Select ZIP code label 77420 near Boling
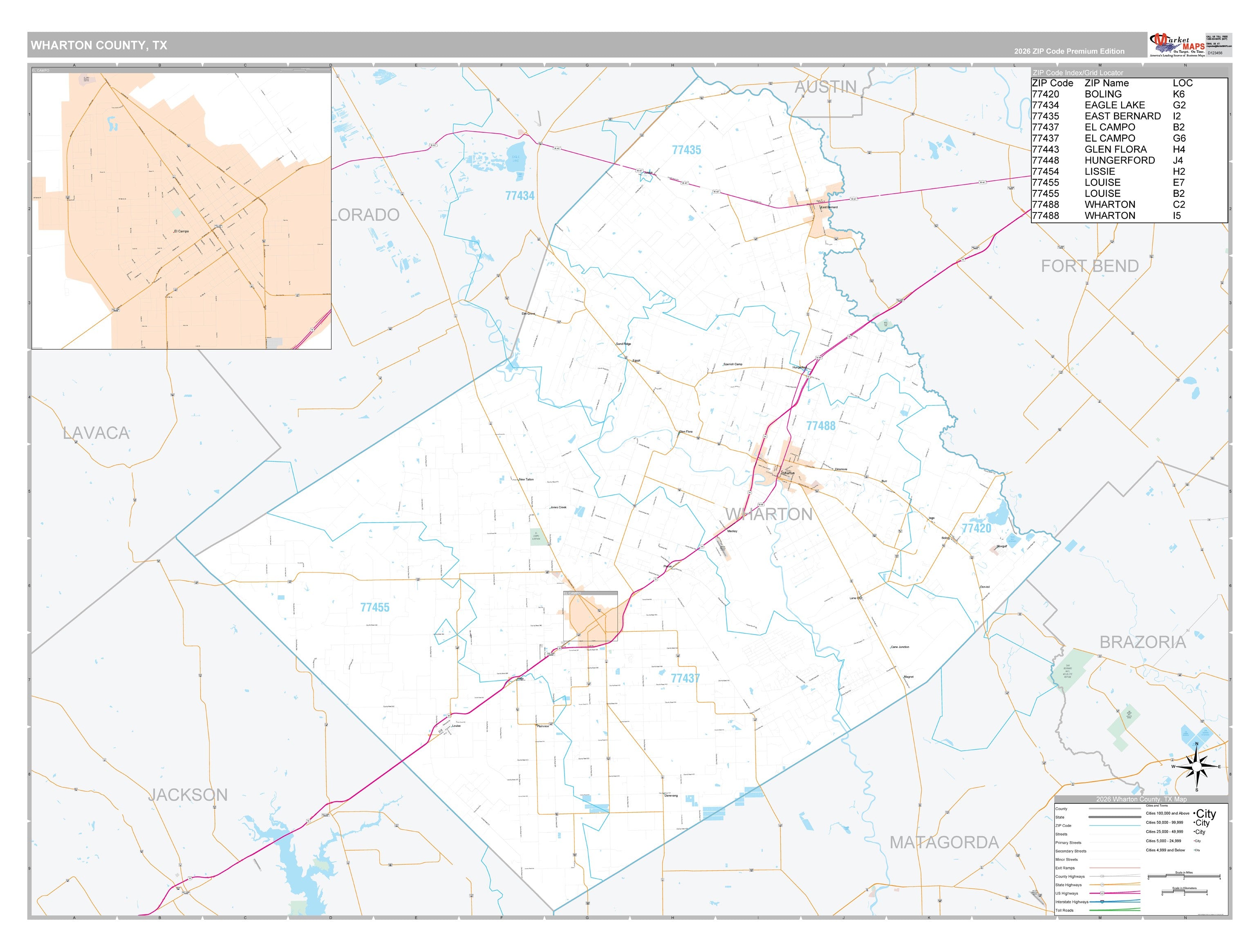This screenshot has width=1259, height=952. (976, 528)
